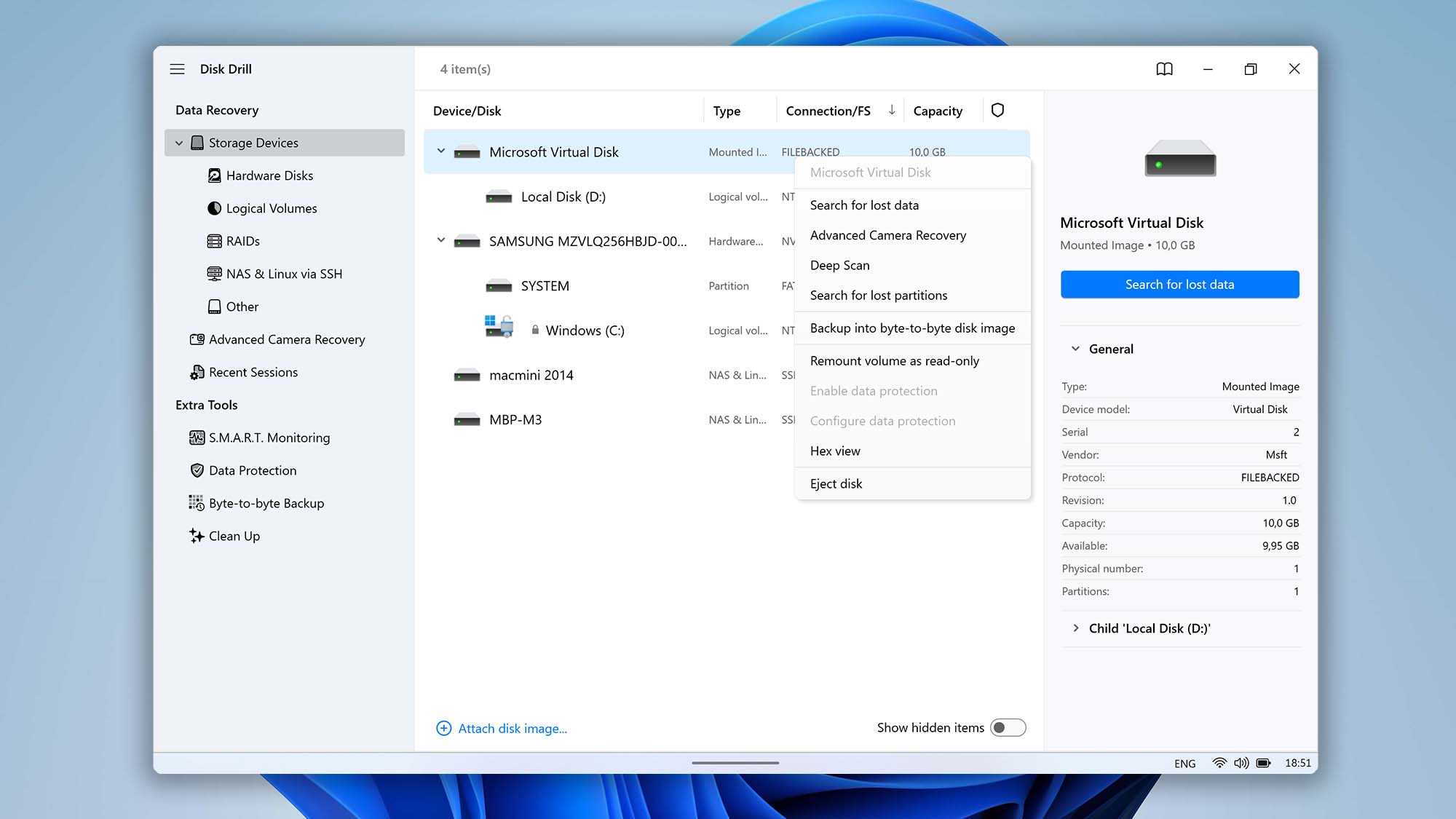Click the Clean Up sparkle icon
The image size is (1456, 819).
point(197,536)
